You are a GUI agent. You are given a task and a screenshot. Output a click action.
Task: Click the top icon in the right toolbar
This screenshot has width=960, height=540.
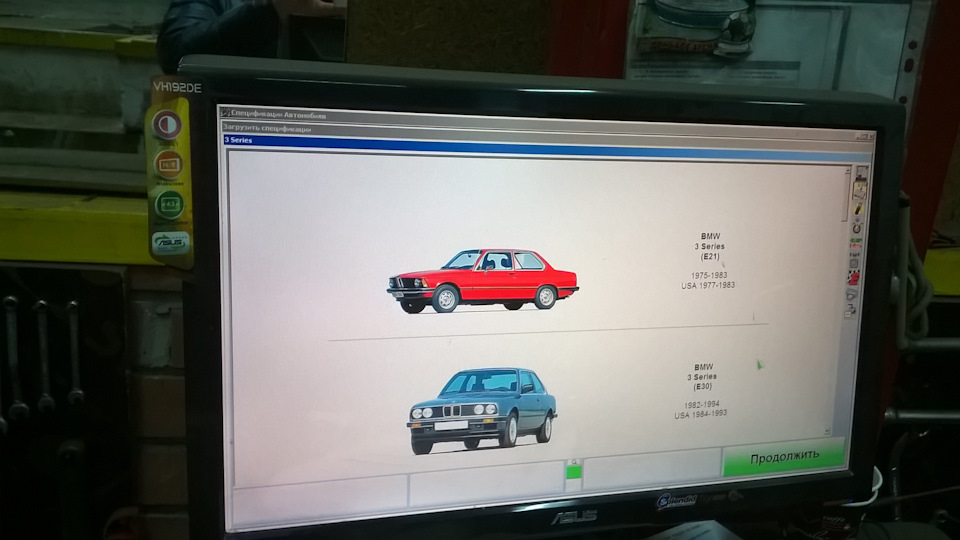[x=862, y=171]
